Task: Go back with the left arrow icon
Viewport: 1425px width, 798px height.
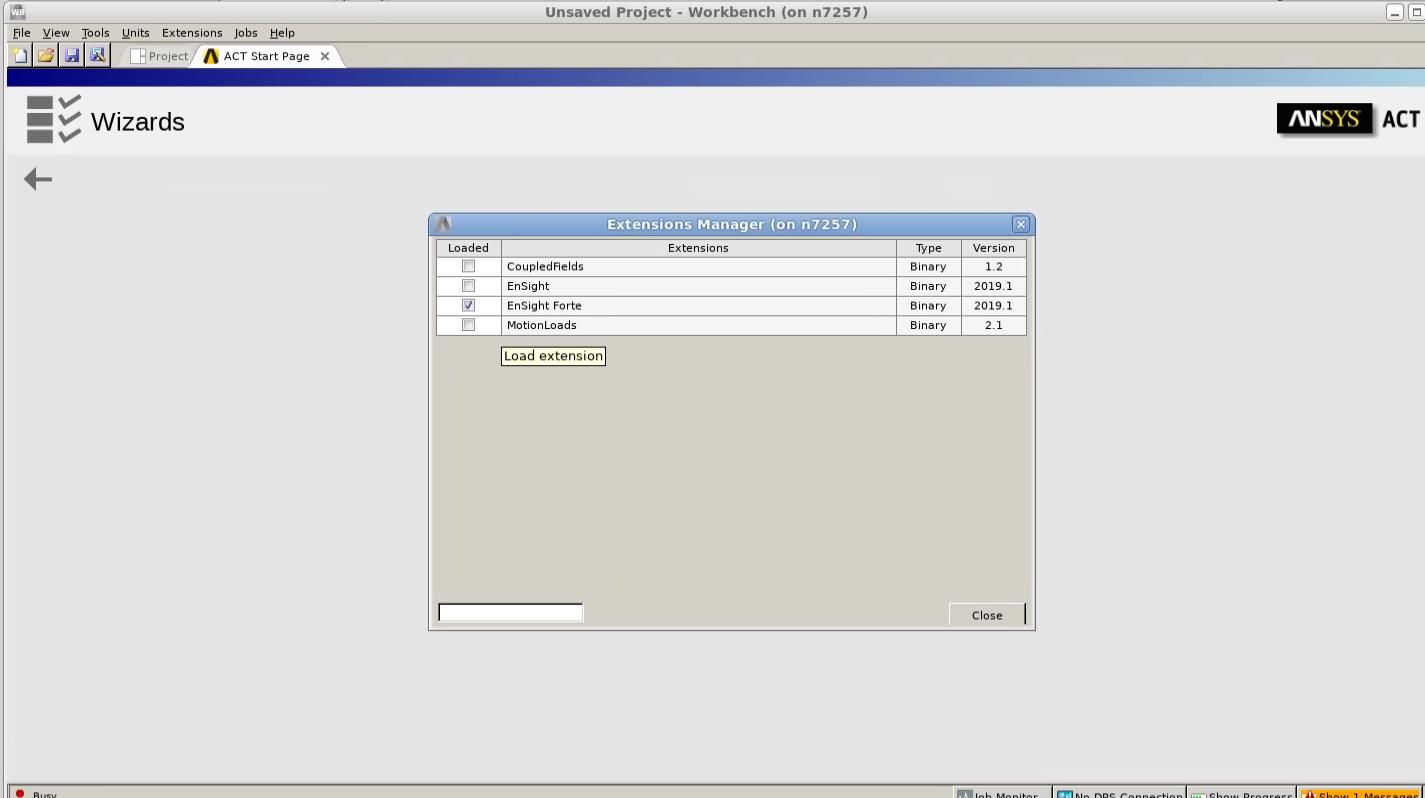Action: [x=38, y=179]
